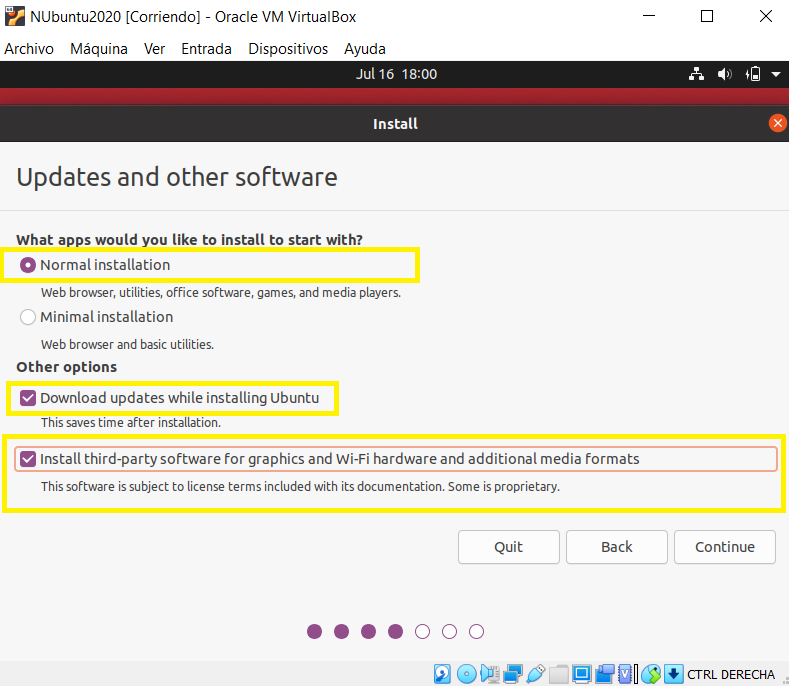
Task: Click the network adapters icon in VirtualBox status bar
Action: tap(513, 674)
